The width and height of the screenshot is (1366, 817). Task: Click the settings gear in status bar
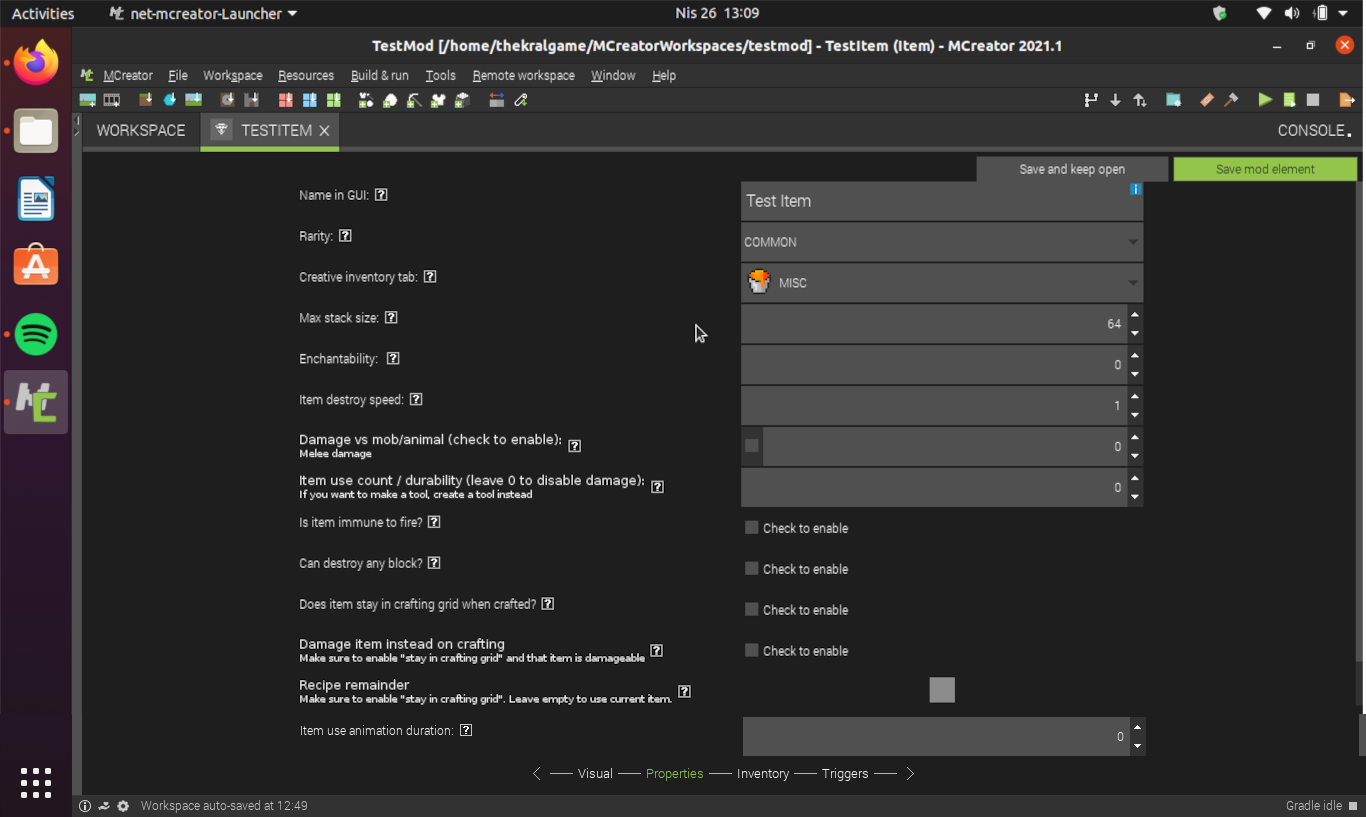click(123, 806)
